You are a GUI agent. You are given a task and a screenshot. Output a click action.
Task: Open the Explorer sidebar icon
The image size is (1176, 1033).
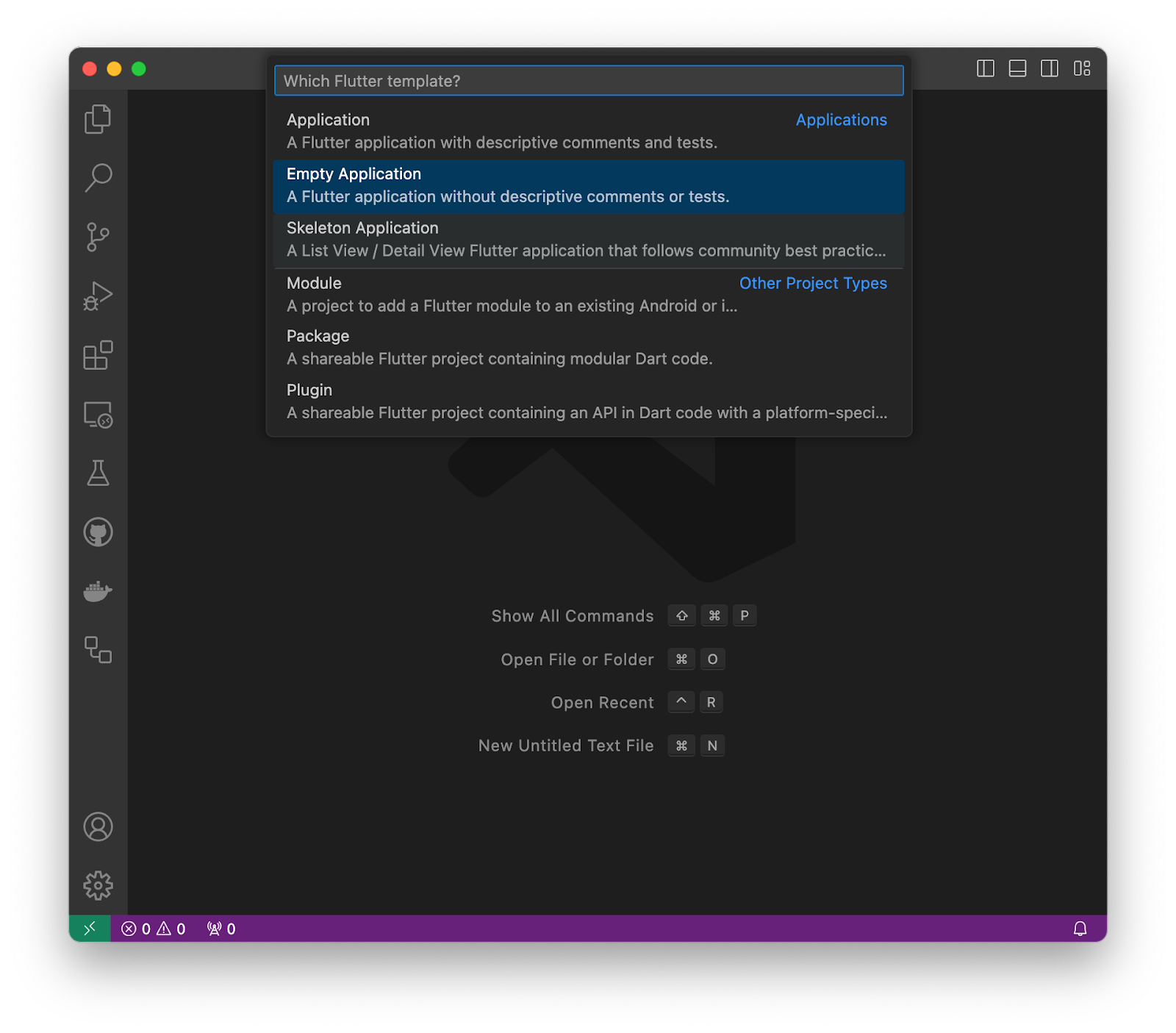(x=98, y=118)
